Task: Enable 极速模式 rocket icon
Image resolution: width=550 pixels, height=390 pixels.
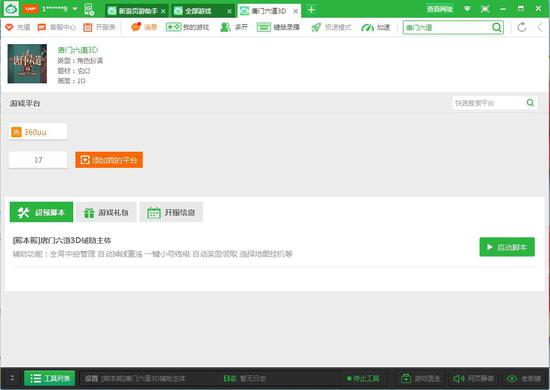Action: tap(331, 27)
